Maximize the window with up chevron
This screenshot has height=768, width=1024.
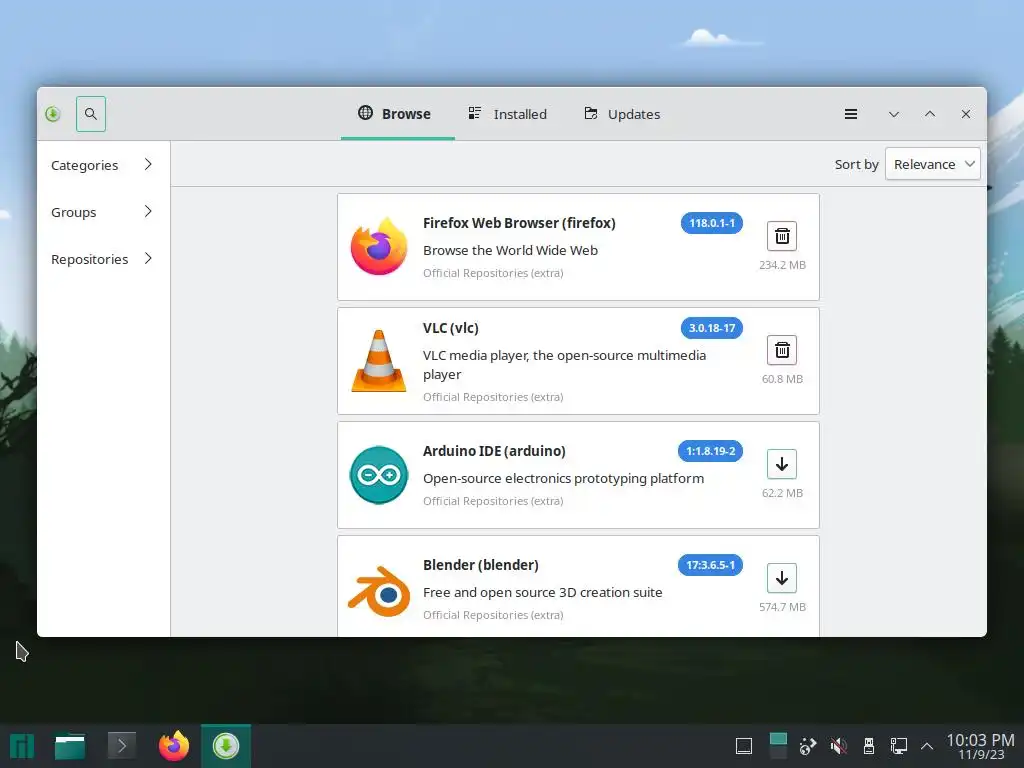(929, 114)
